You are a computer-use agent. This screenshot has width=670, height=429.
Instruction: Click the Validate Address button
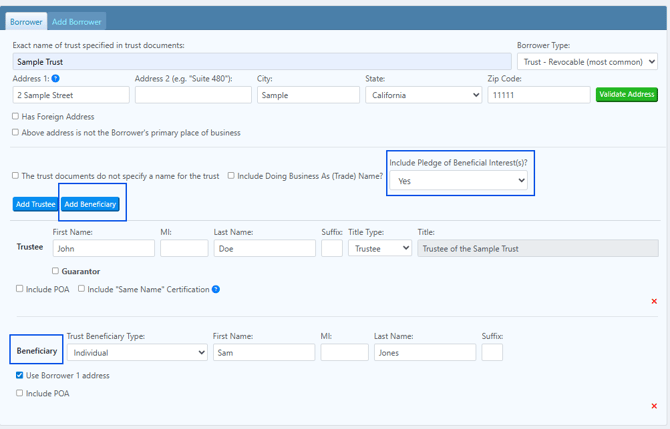point(627,94)
